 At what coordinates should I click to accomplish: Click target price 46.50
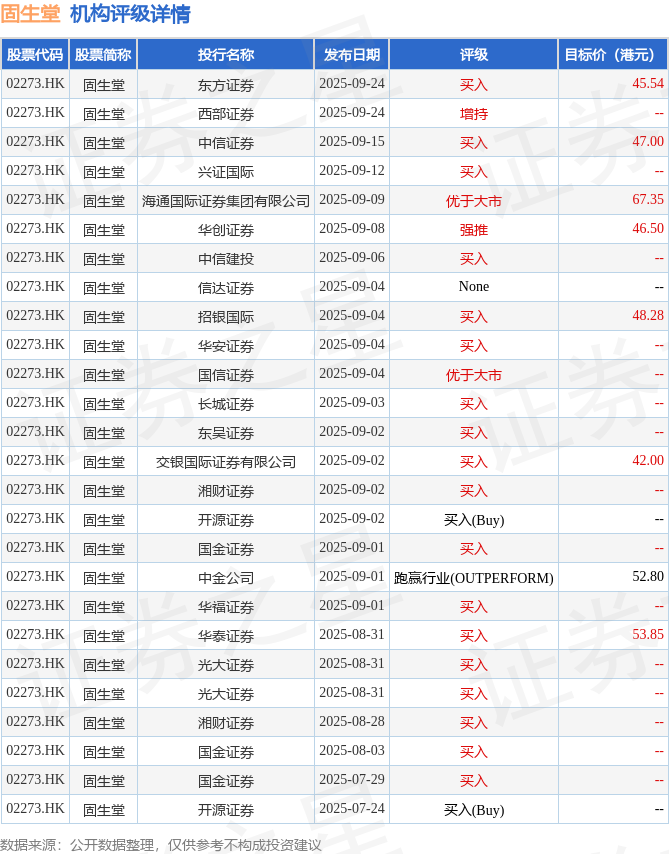click(x=648, y=228)
